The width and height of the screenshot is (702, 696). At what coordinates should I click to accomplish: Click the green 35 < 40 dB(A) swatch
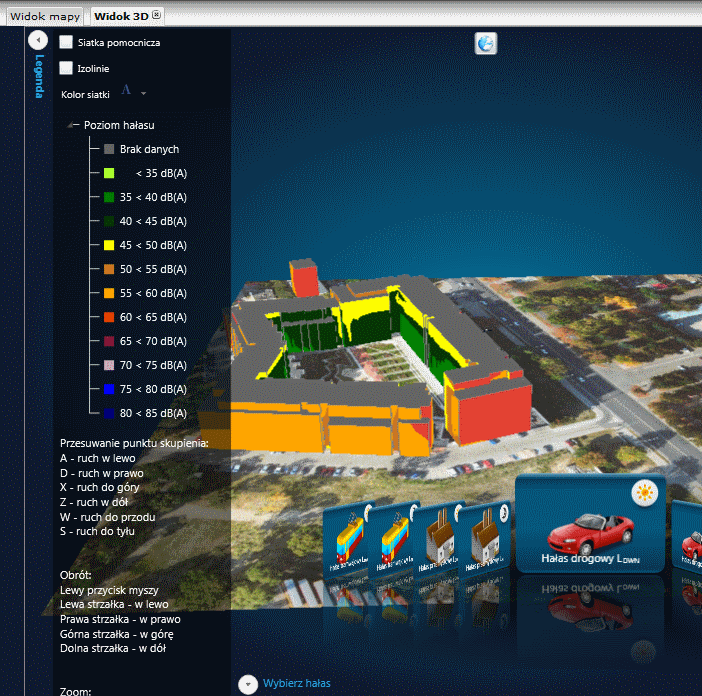pyautogui.click(x=109, y=197)
